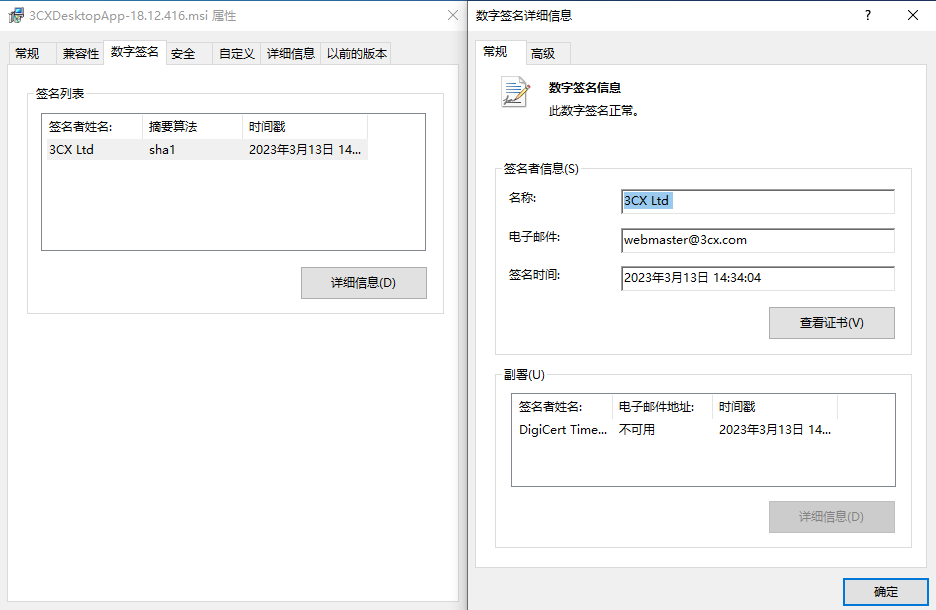Click the MSI installer icon in properties title bar

(16, 16)
